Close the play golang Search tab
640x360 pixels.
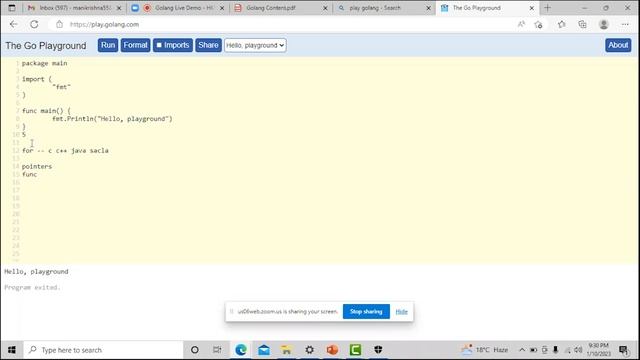click(x=429, y=8)
